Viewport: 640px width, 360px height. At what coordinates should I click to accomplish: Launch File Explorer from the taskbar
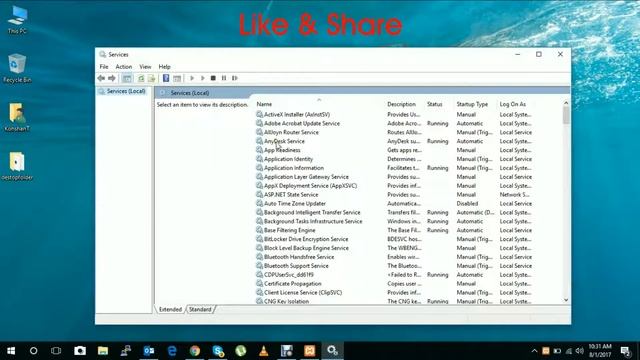tap(103, 351)
